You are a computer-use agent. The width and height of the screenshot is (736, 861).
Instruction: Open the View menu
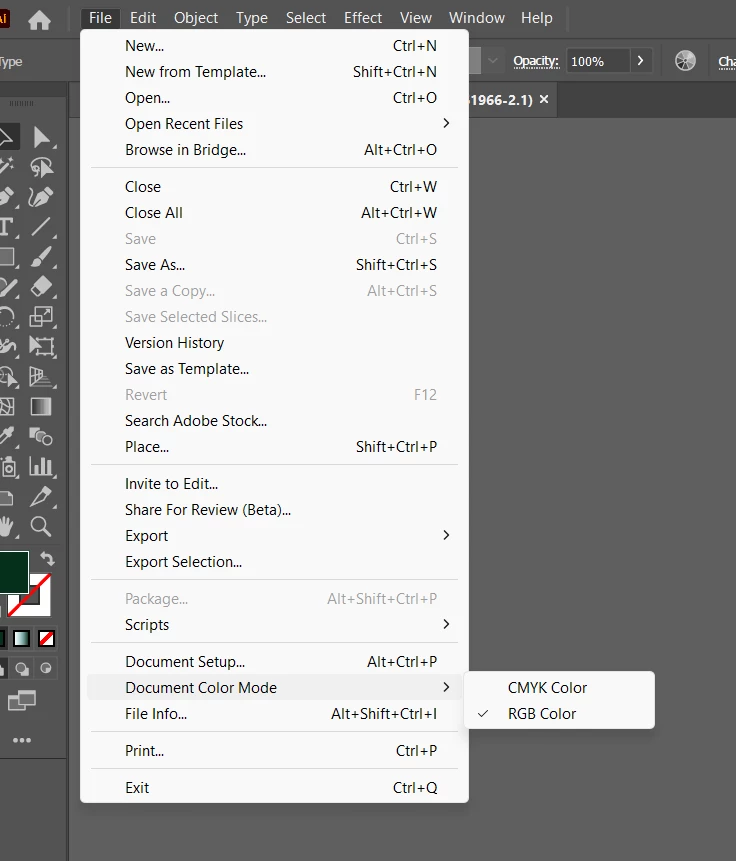coord(415,18)
